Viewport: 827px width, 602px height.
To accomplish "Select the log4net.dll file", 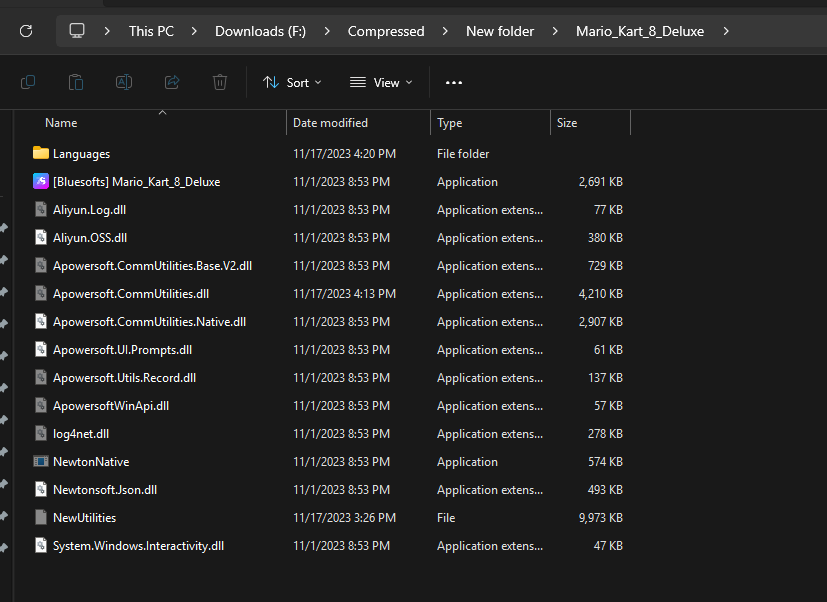I will pyautogui.click(x=81, y=434).
